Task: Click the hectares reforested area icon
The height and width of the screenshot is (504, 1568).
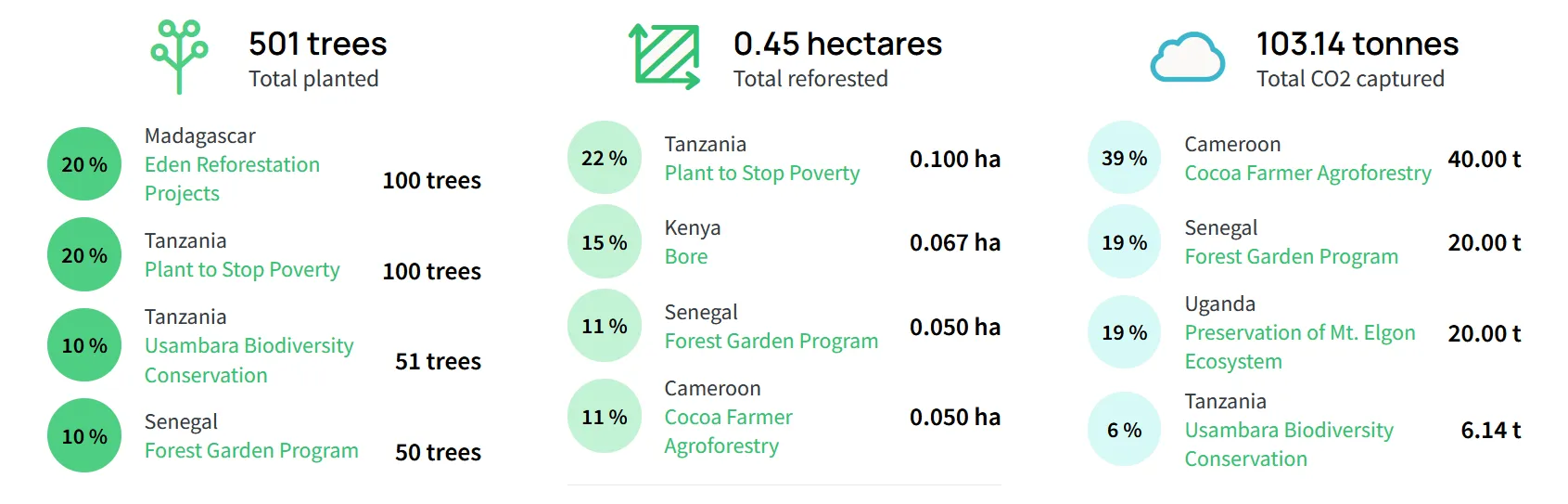Action: [664, 57]
